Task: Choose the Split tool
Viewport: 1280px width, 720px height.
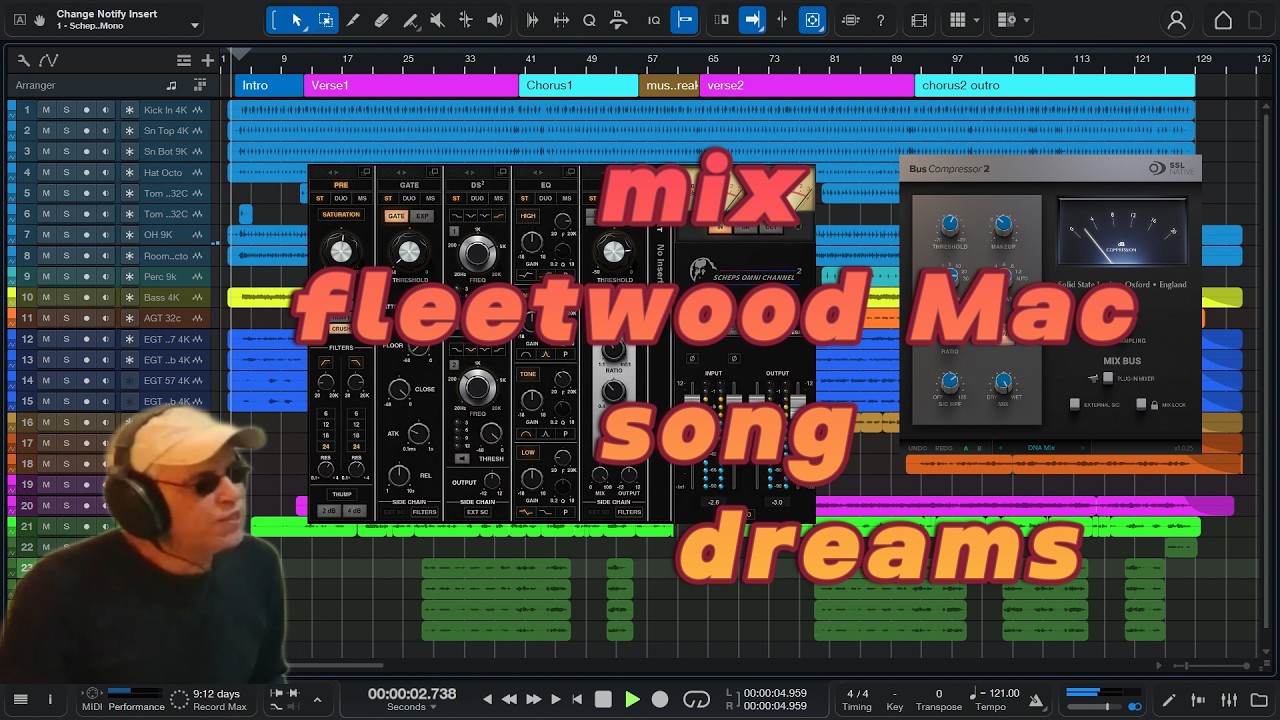Action: [x=353, y=20]
